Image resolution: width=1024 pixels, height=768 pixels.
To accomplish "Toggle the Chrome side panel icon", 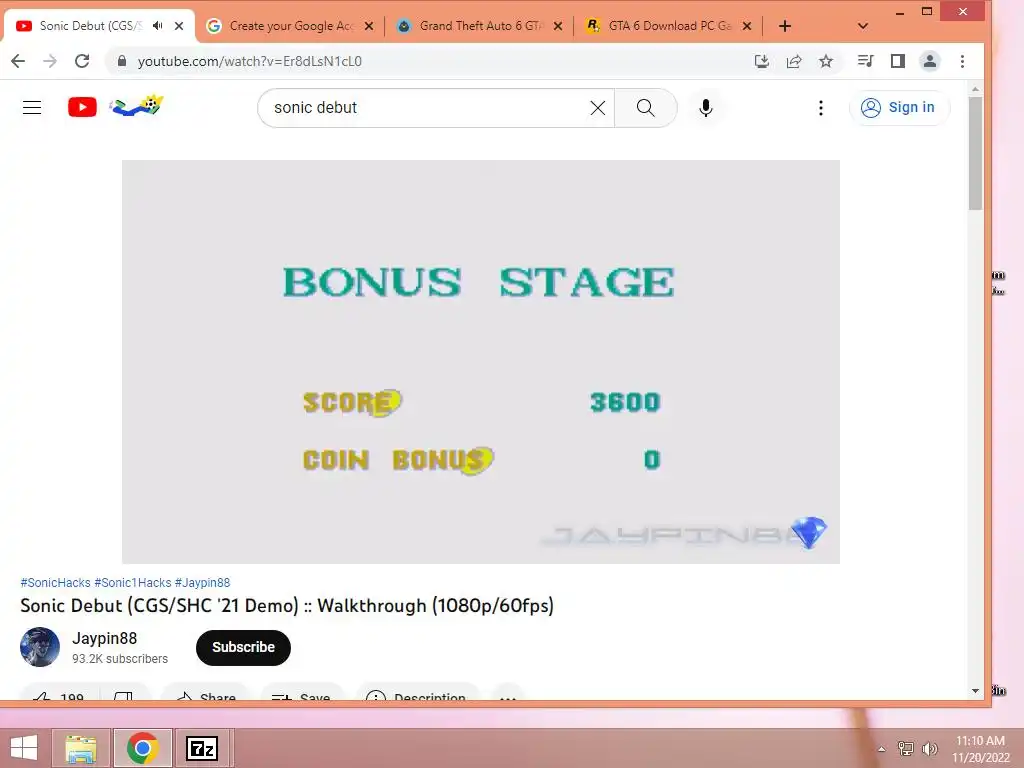I will (x=898, y=61).
